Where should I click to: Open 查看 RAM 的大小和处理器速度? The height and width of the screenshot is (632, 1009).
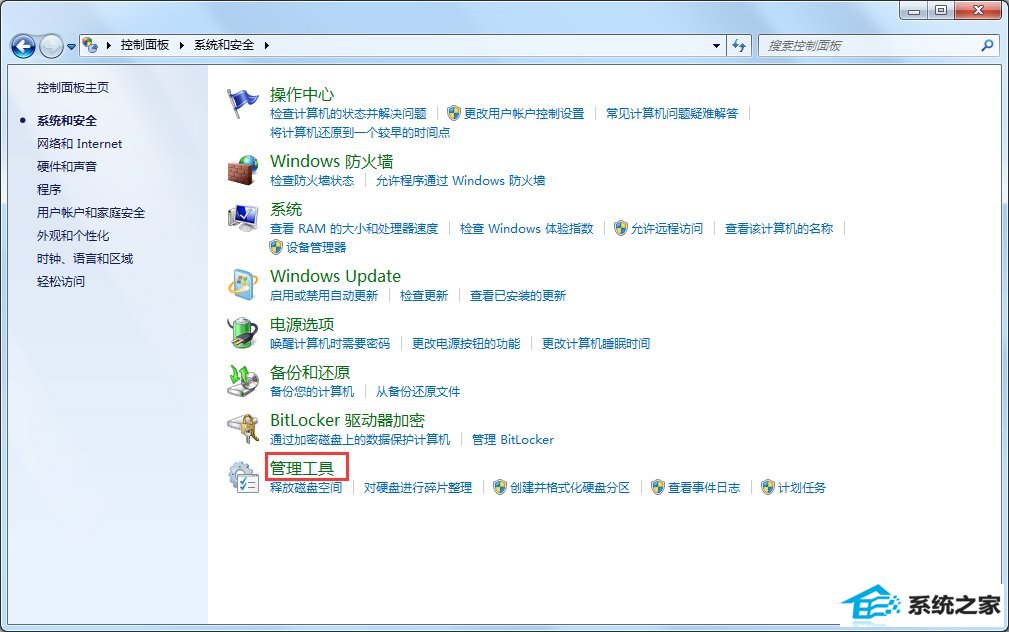pyautogui.click(x=354, y=228)
